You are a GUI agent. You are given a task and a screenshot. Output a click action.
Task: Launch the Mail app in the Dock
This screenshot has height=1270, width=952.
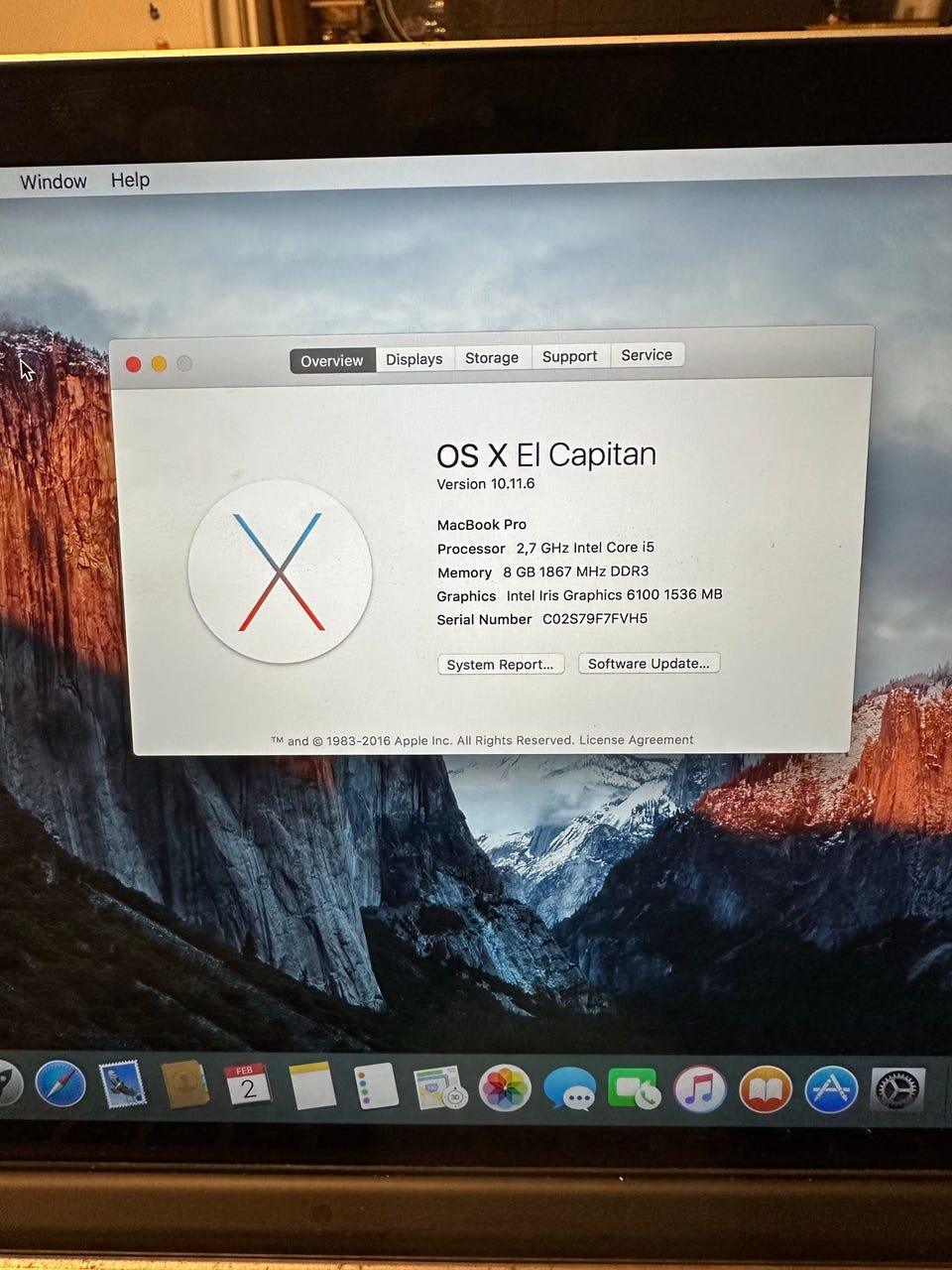click(x=123, y=1084)
